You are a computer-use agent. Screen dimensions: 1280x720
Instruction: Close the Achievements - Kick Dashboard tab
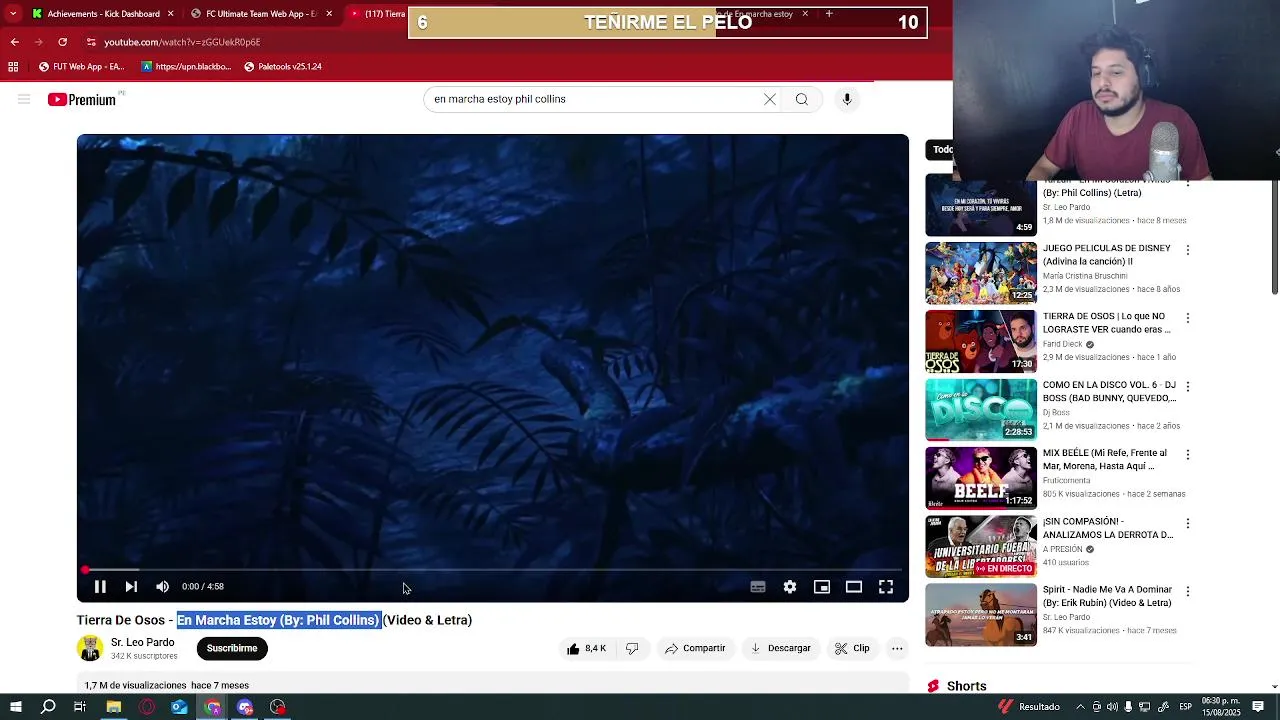(x=170, y=14)
